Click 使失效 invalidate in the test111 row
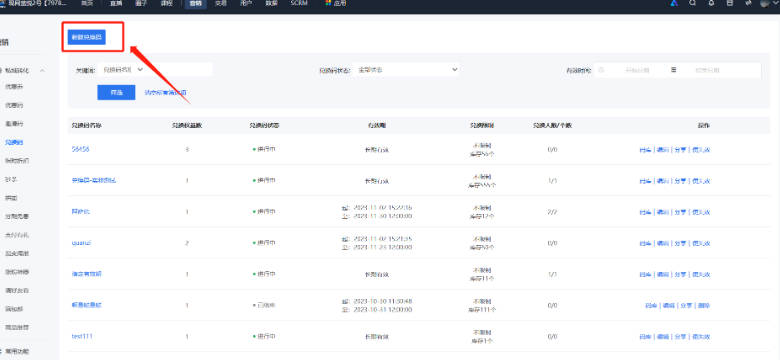The height and width of the screenshot is (360, 780). click(700, 337)
